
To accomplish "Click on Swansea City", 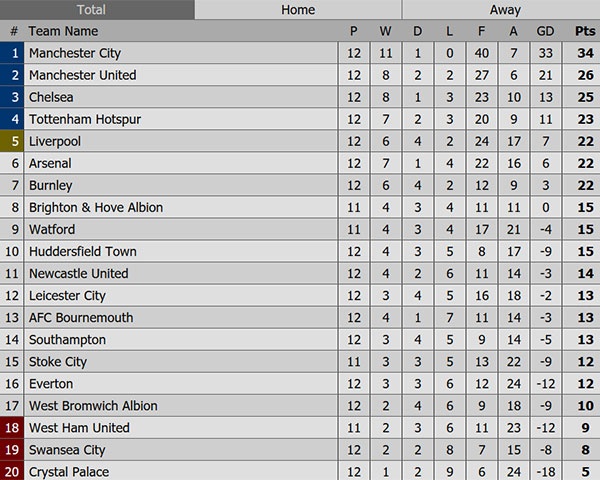I will point(67,449).
